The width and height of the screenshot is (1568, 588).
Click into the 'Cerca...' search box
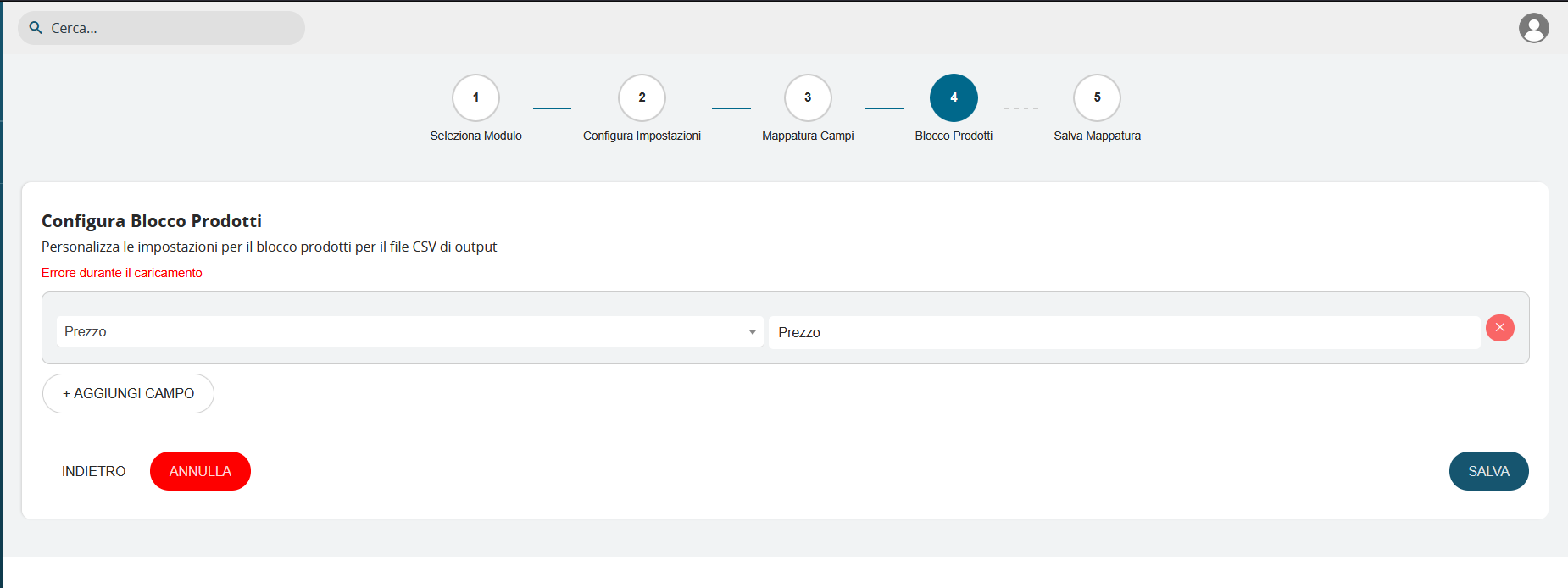[x=170, y=28]
